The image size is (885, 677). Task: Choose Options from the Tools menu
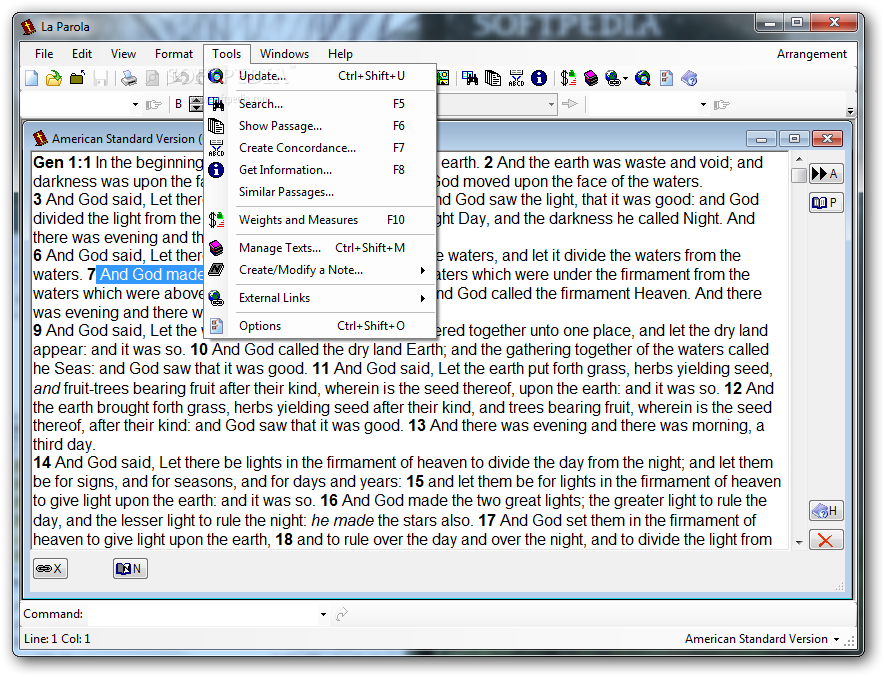point(321,326)
